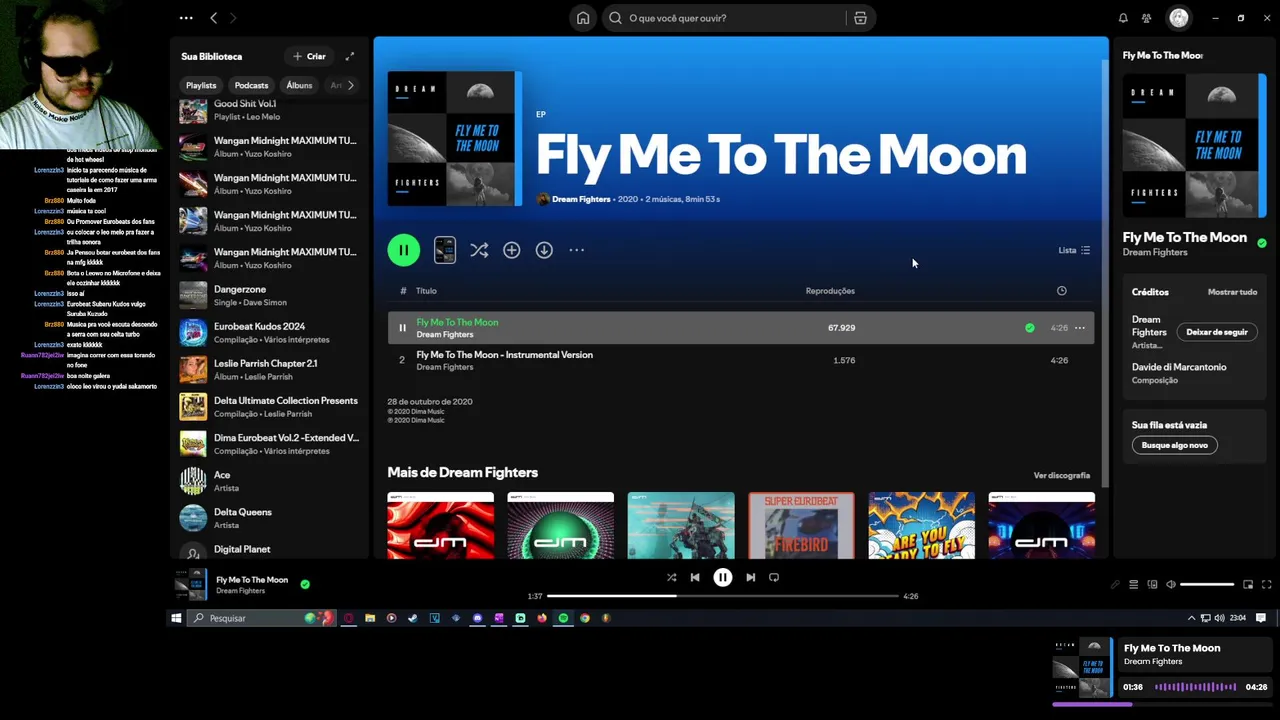Viewport: 1280px width, 720px height.
Task: Open the Spotify home page
Action: tap(583, 18)
